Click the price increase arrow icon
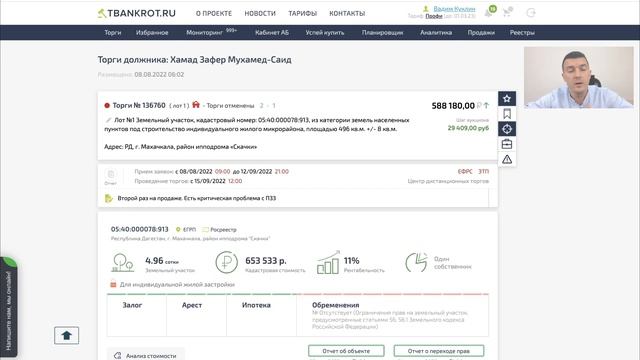Image resolution: width=640 pixels, height=360 pixels. [x=486, y=106]
